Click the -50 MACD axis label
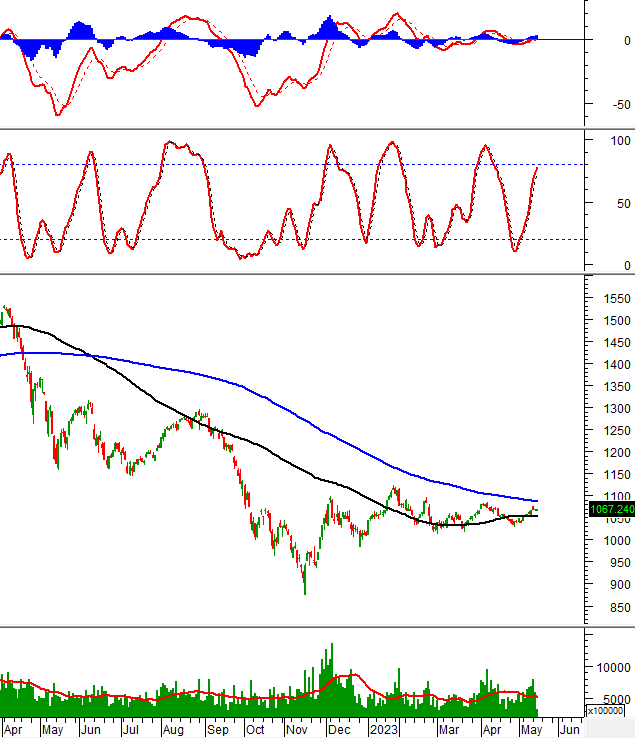The width and height of the screenshot is (635, 738). (621, 104)
